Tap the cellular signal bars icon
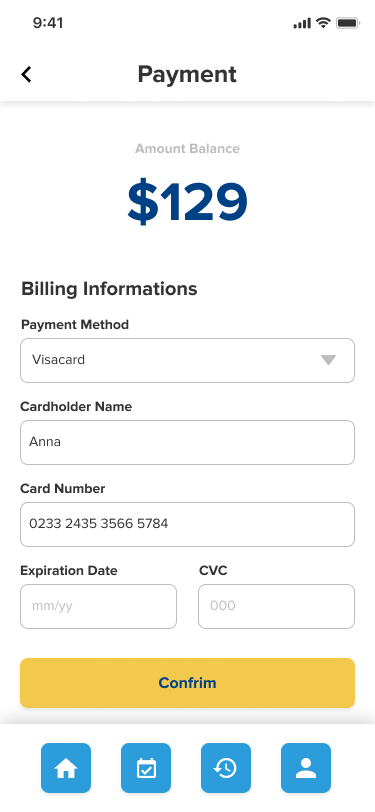This screenshot has width=375, height=812. pos(302,23)
